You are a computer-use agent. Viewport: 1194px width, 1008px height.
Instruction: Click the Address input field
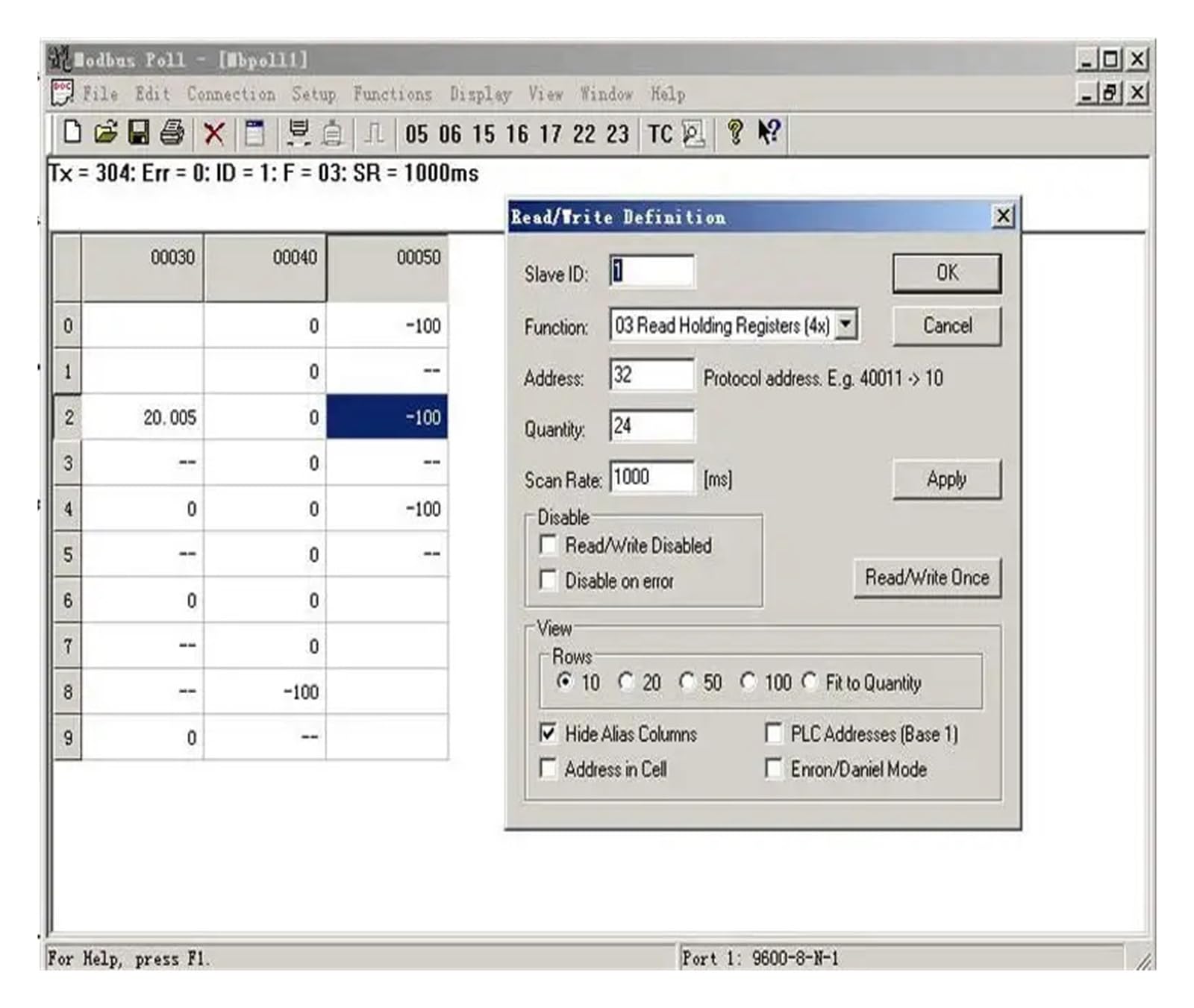[651, 375]
